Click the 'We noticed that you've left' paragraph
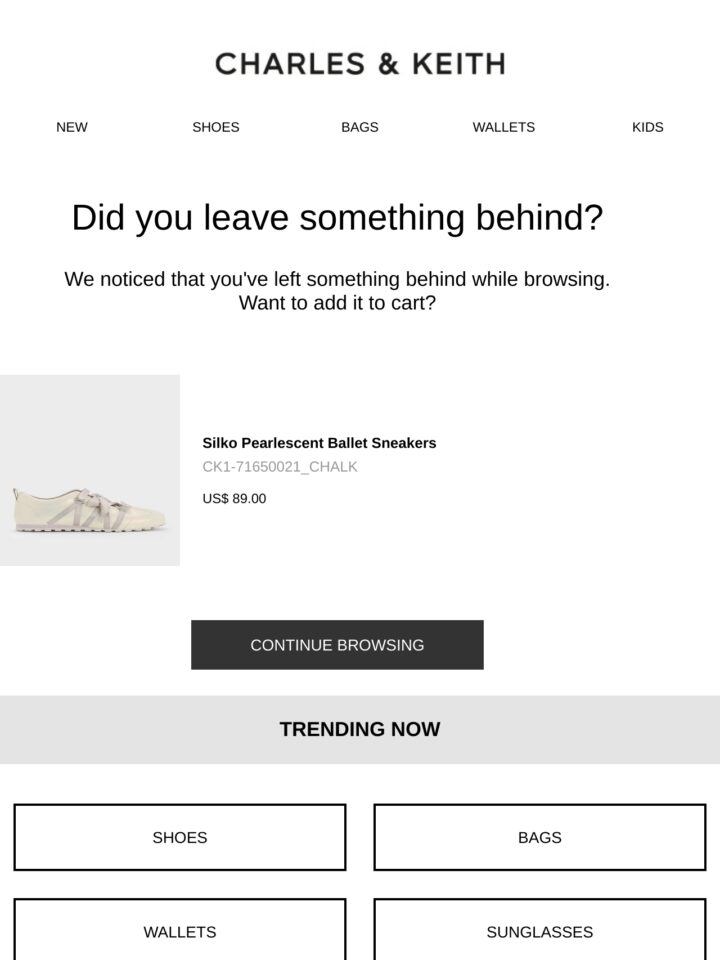Image resolution: width=720 pixels, height=960 pixels. click(x=337, y=291)
